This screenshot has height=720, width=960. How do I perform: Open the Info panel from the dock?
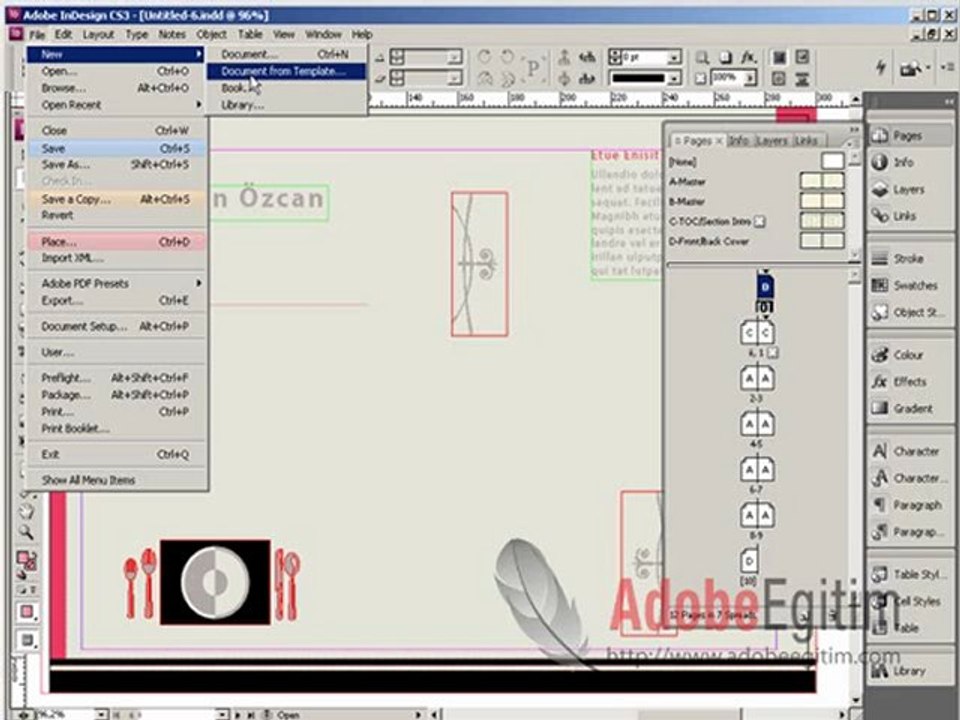click(x=909, y=162)
